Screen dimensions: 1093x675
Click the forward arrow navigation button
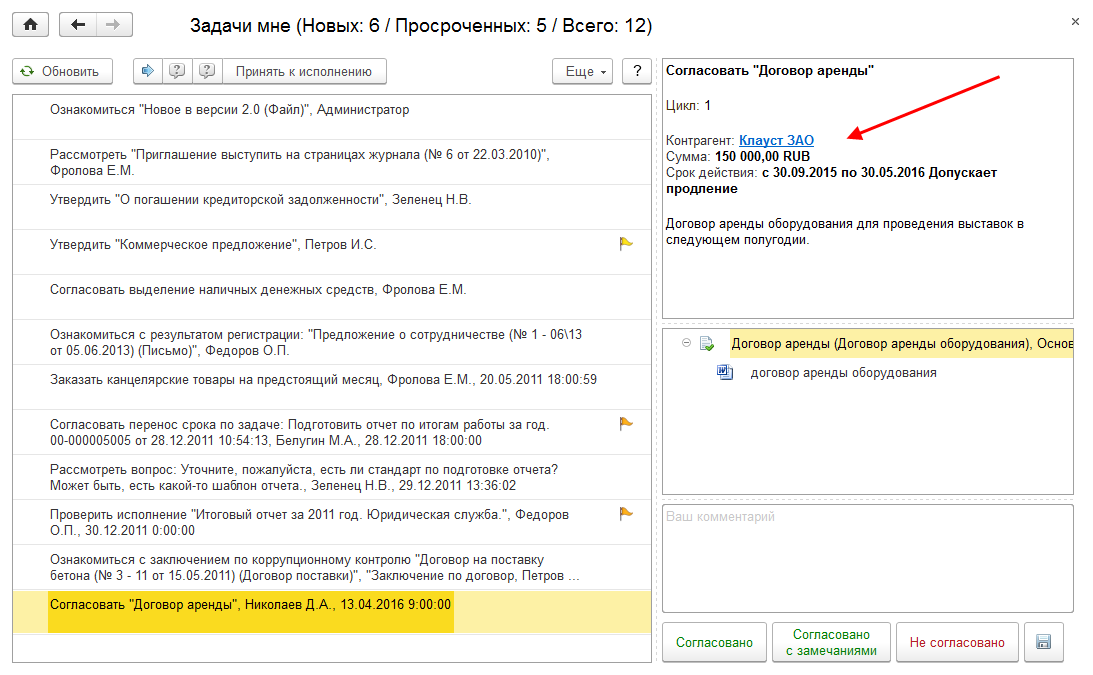tap(112, 25)
